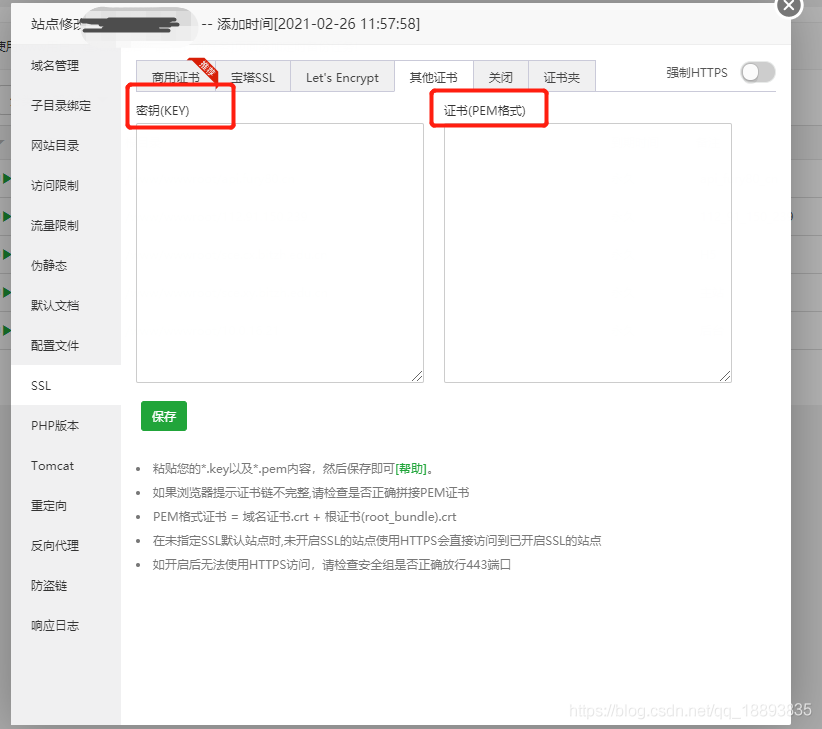Grab the resize handle of the PEM text area
The width and height of the screenshot is (822, 729).
[726, 376]
